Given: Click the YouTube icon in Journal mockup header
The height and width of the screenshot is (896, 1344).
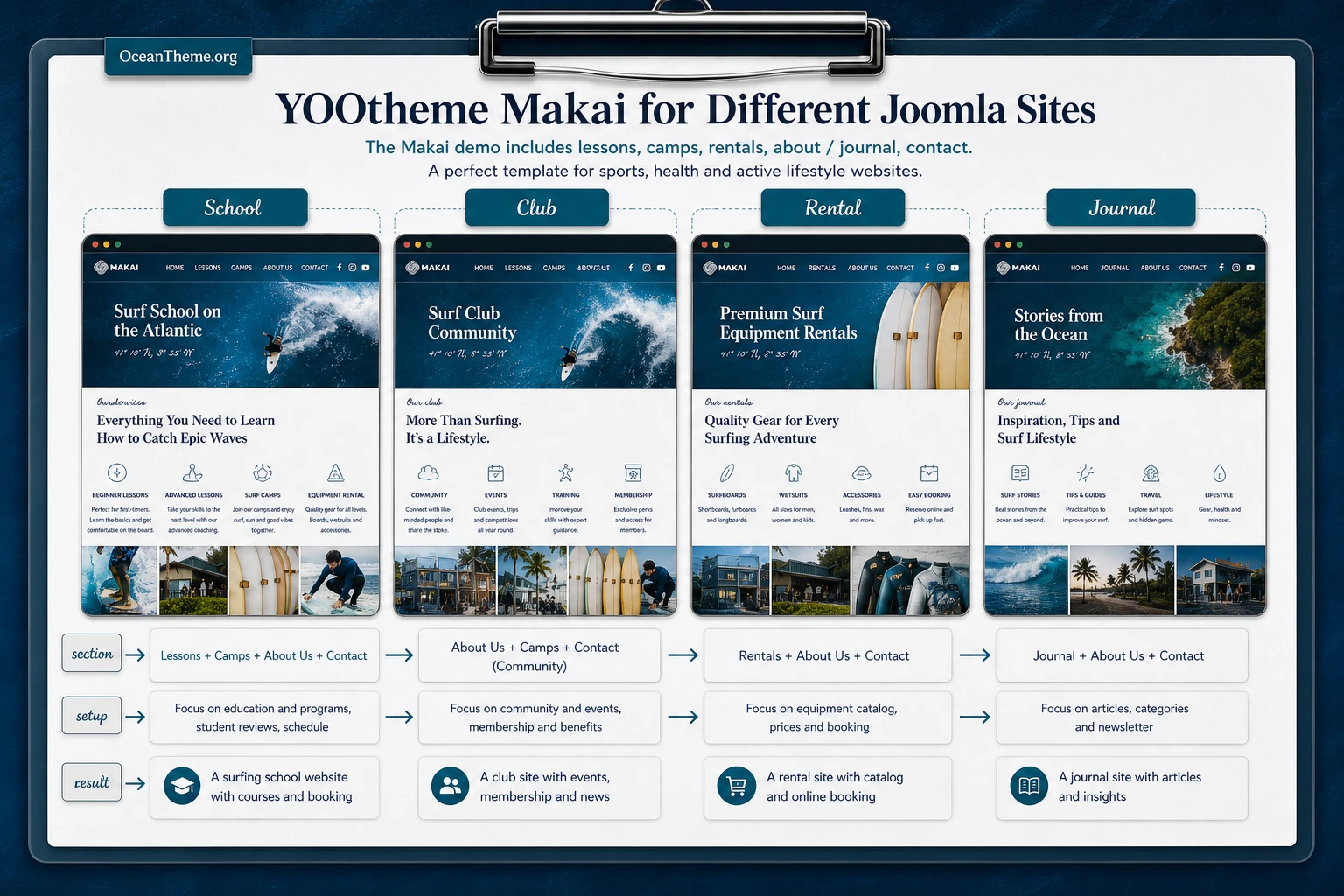Looking at the screenshot, I should (x=1250, y=268).
